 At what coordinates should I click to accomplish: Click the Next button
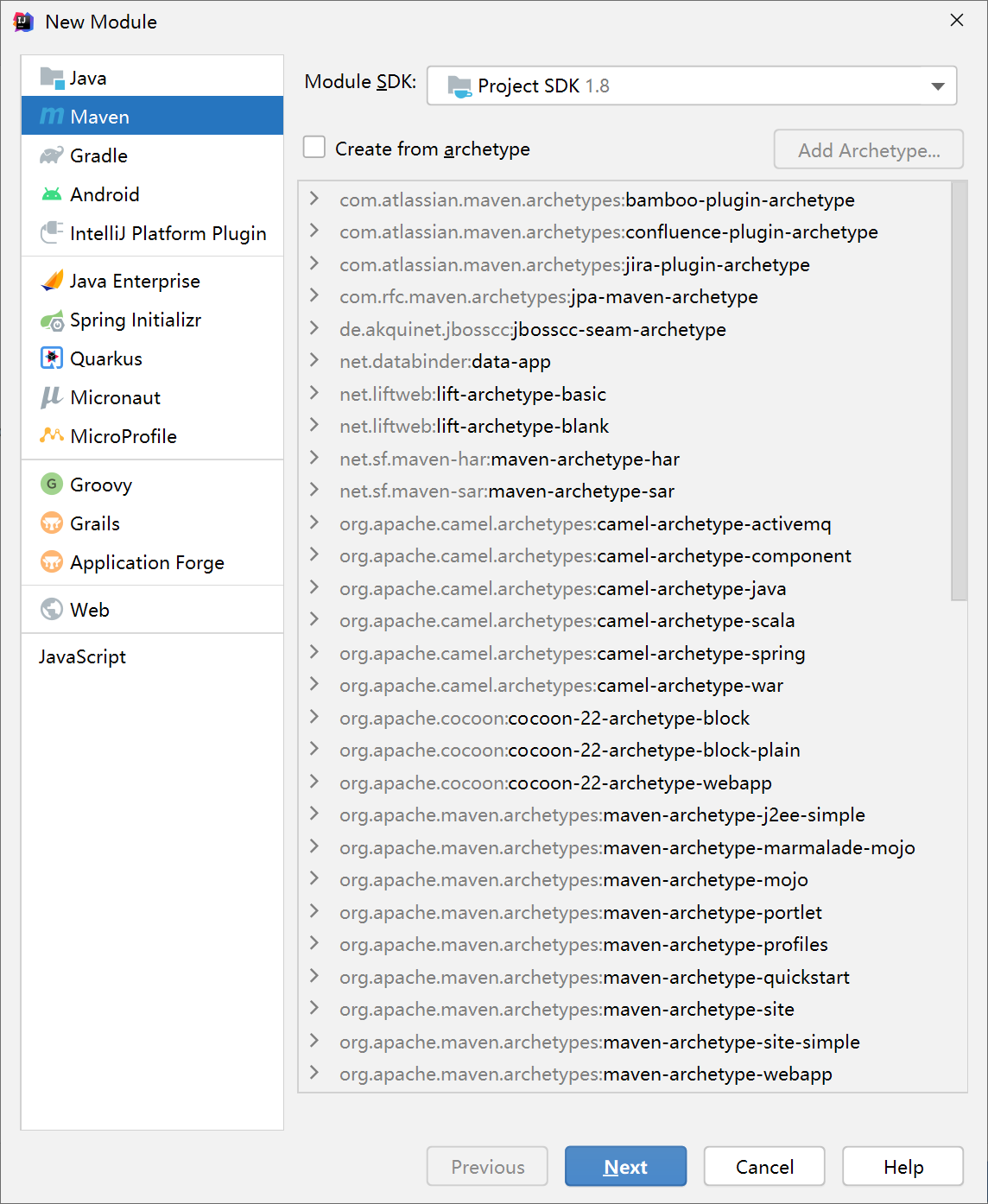[625, 1166]
